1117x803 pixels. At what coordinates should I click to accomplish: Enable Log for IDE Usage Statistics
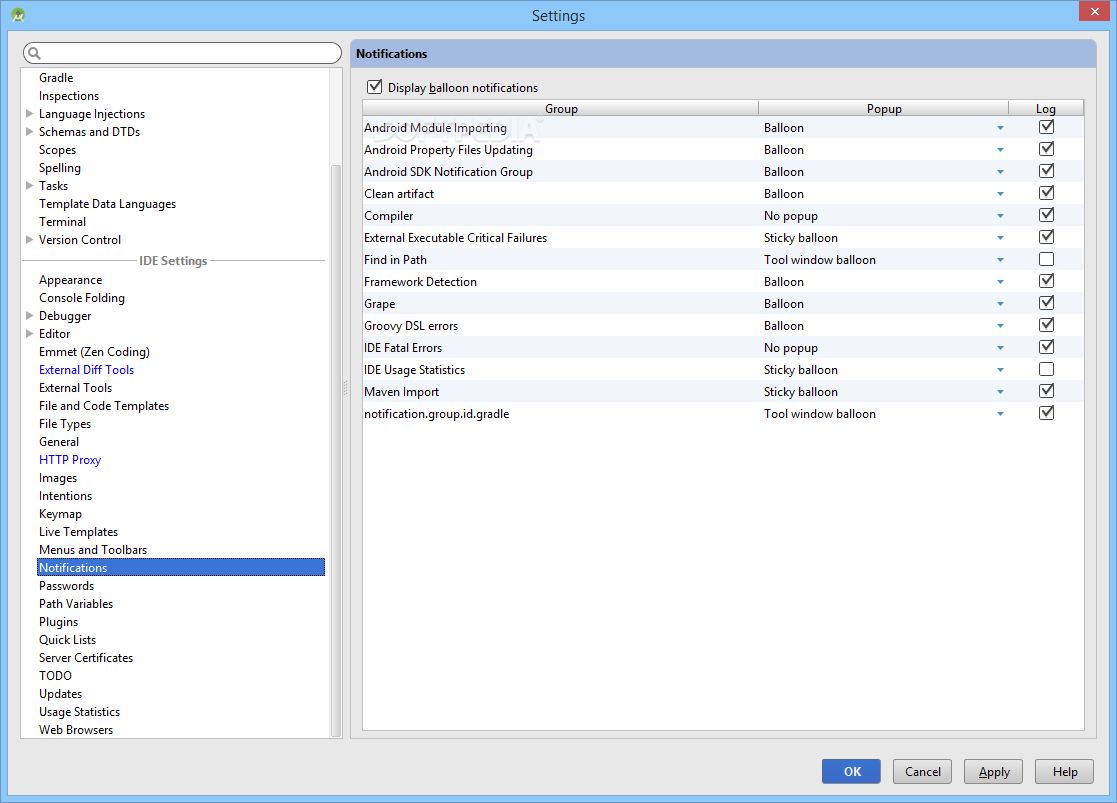coord(1046,369)
